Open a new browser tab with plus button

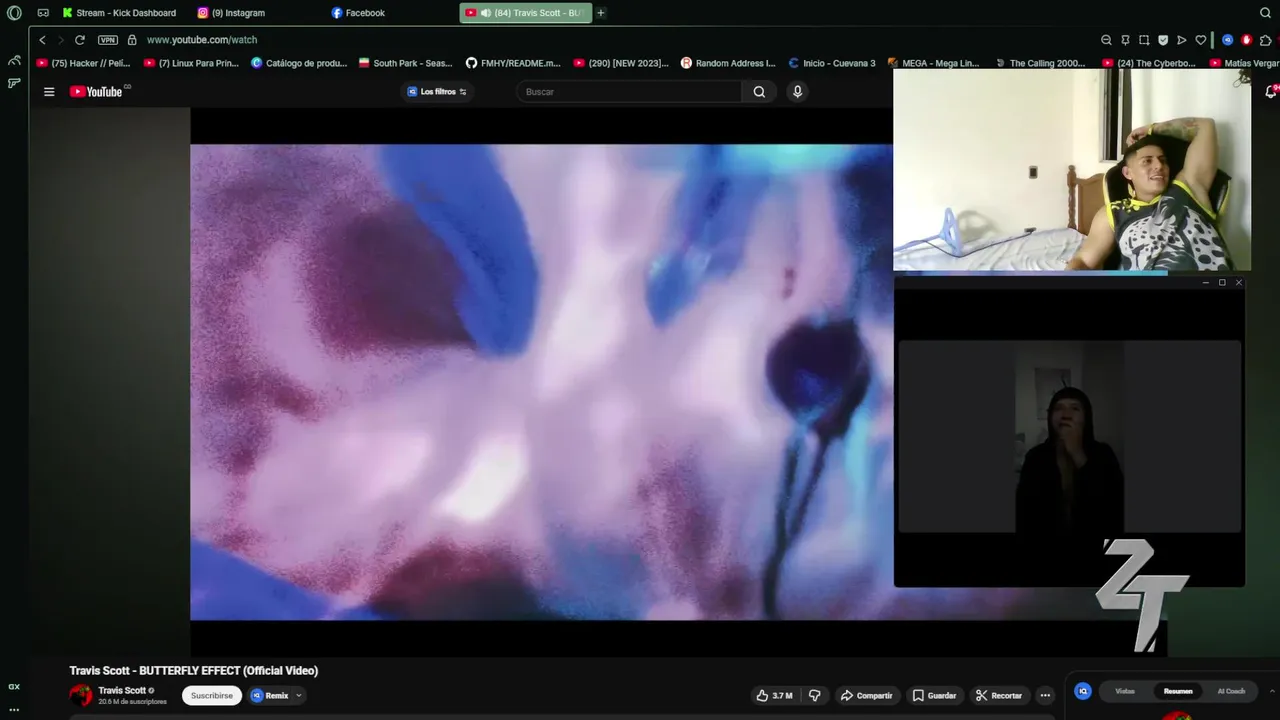pos(601,13)
